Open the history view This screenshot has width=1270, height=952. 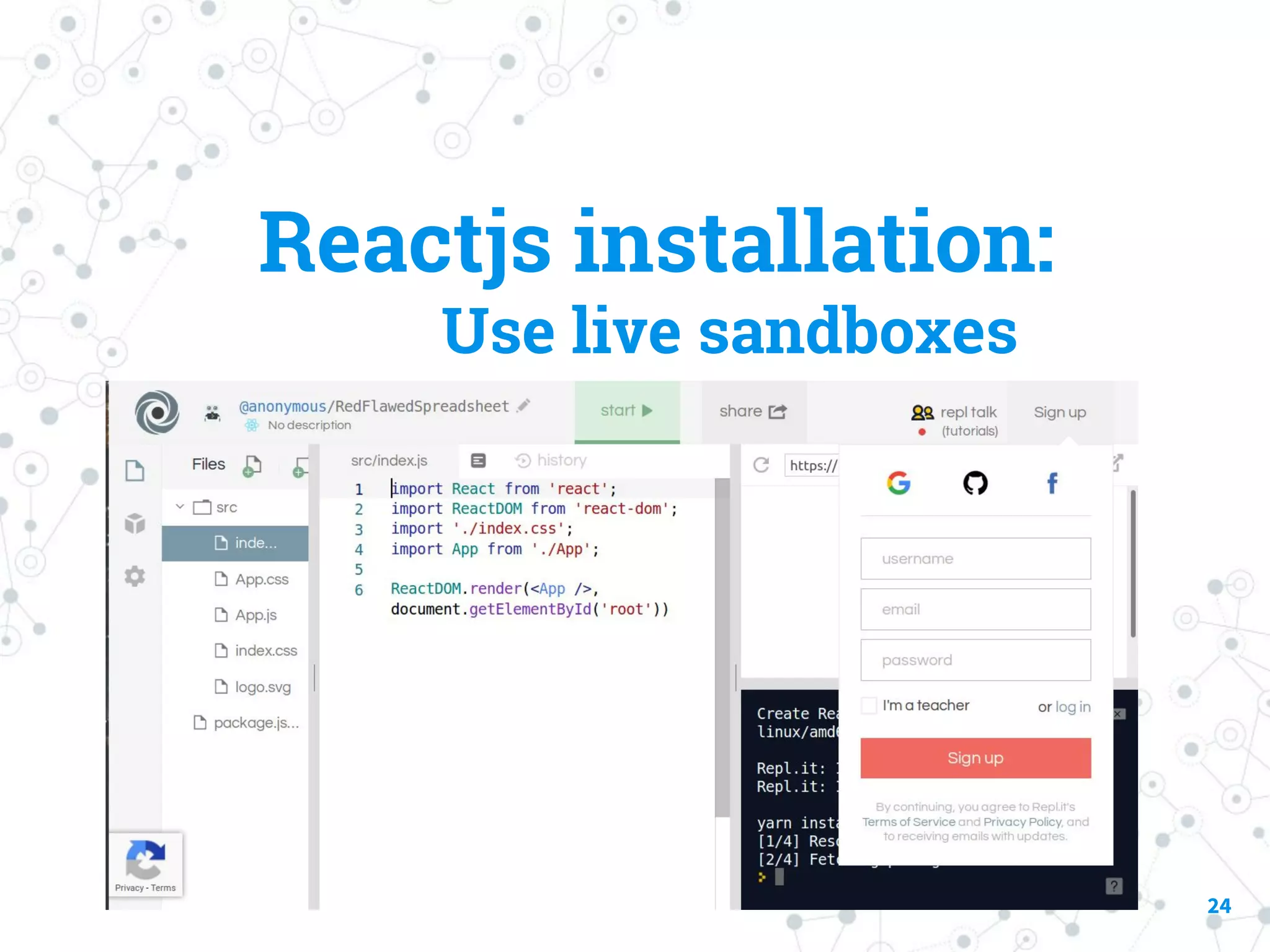tap(562, 461)
